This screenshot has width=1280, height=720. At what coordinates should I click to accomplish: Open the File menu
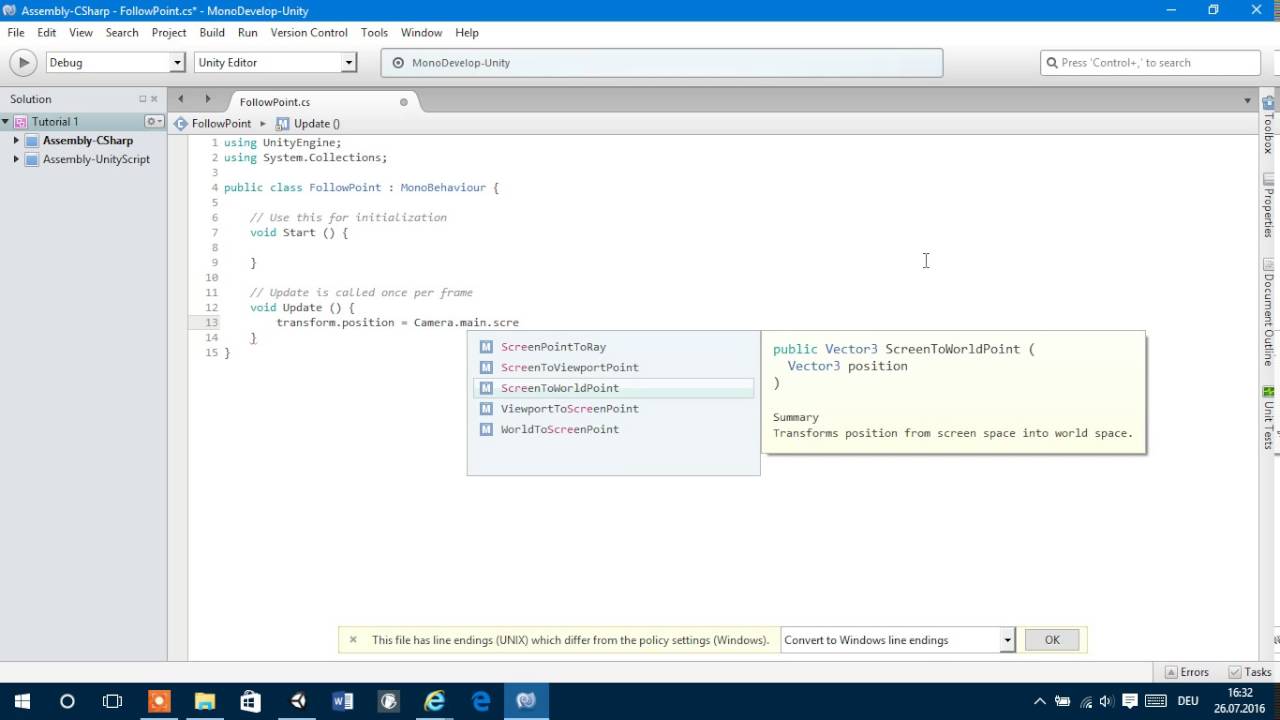16,32
